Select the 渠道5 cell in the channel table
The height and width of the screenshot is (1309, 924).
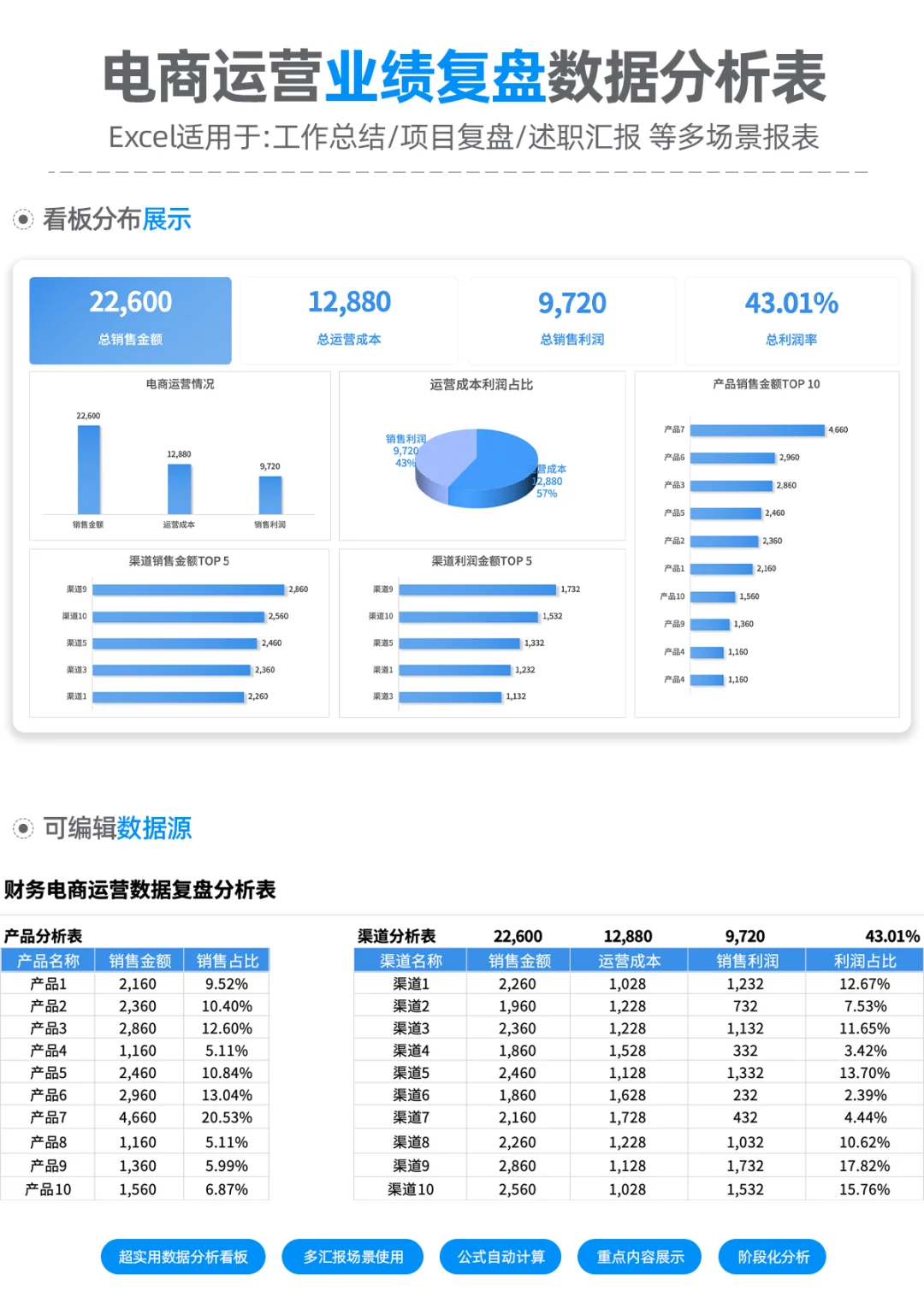click(x=411, y=1073)
